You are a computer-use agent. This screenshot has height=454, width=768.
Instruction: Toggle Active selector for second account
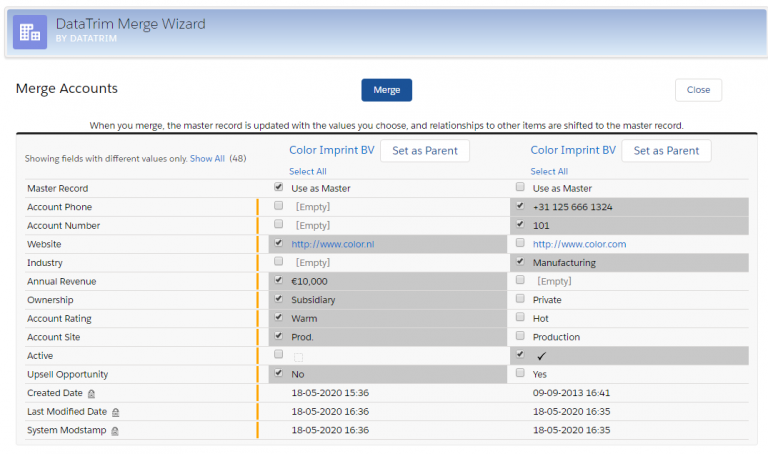tap(520, 354)
